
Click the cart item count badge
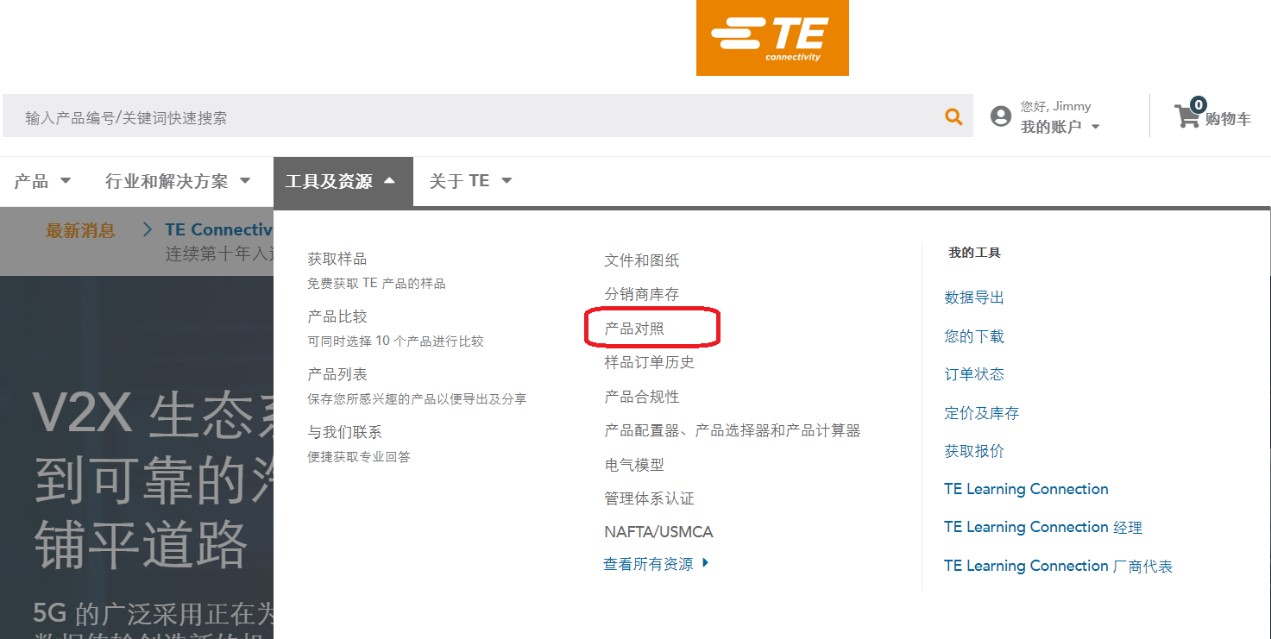click(x=1198, y=104)
